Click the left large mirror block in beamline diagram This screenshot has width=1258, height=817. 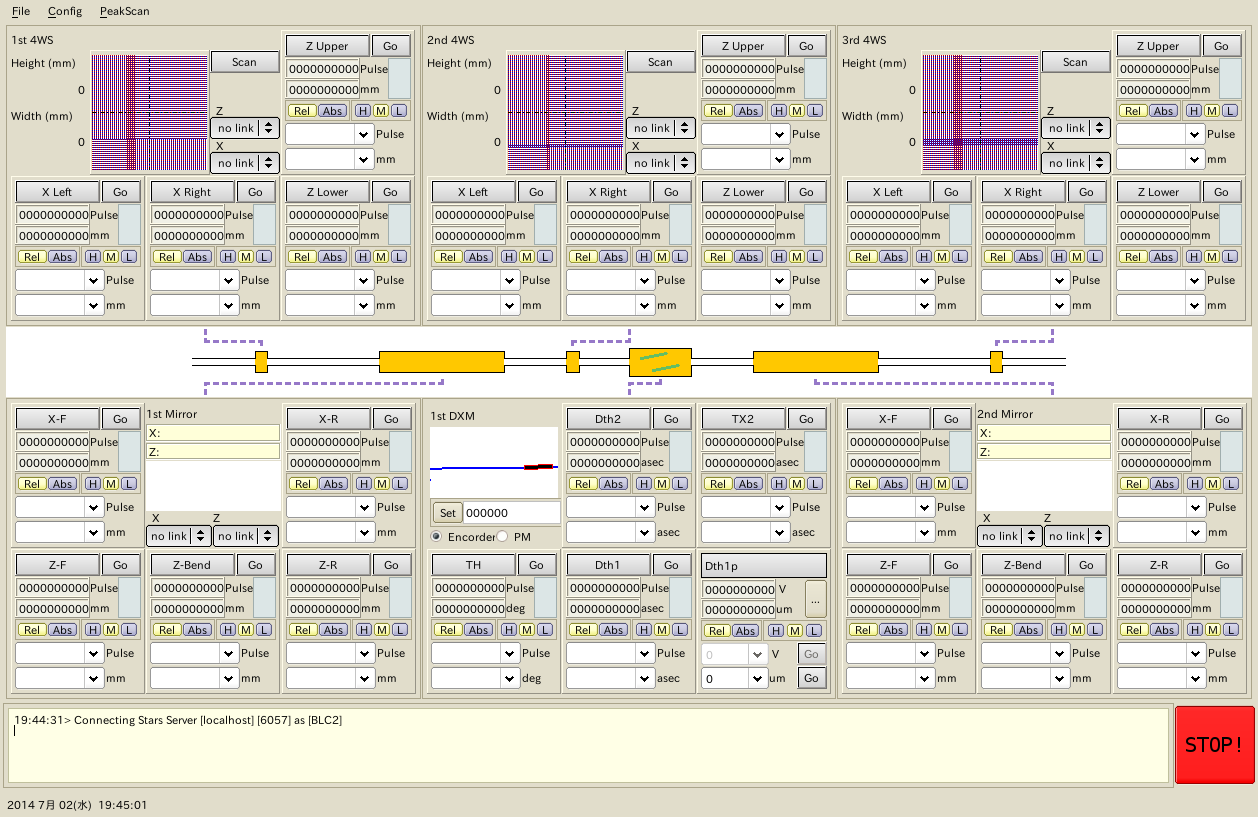[441, 361]
